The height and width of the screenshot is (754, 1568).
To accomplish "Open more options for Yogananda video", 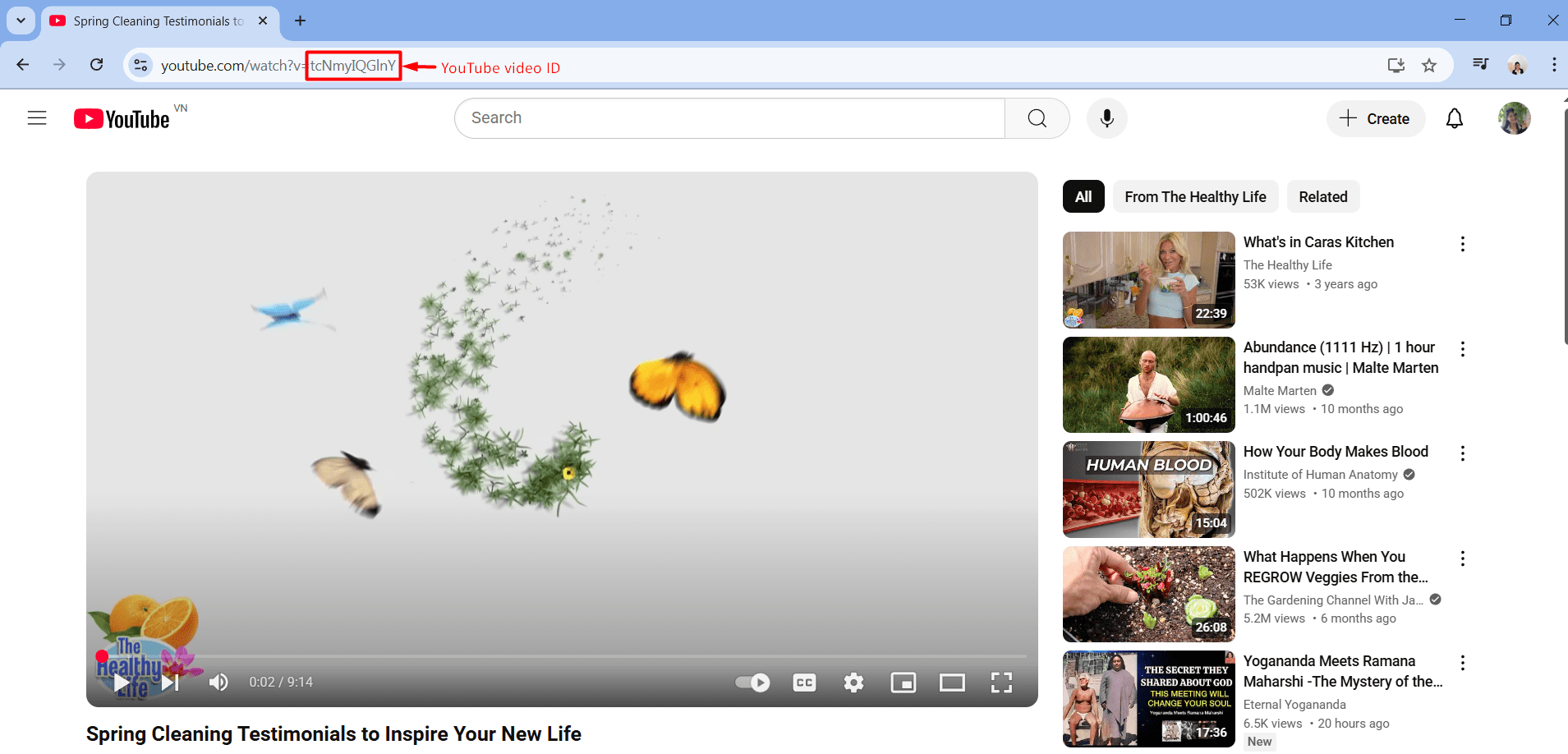I will click(1462, 663).
